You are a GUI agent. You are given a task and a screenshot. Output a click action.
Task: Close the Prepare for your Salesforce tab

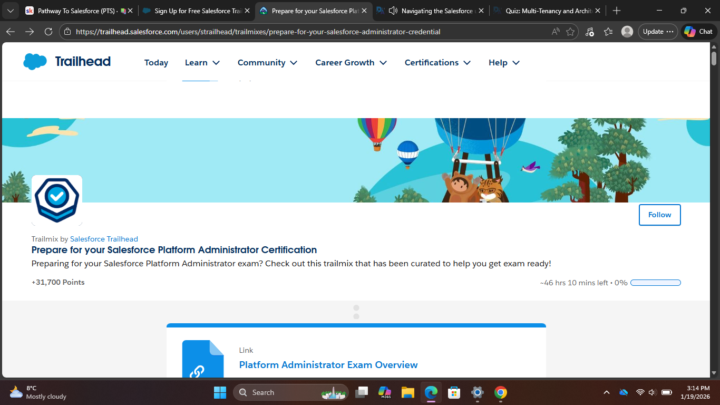click(364, 11)
